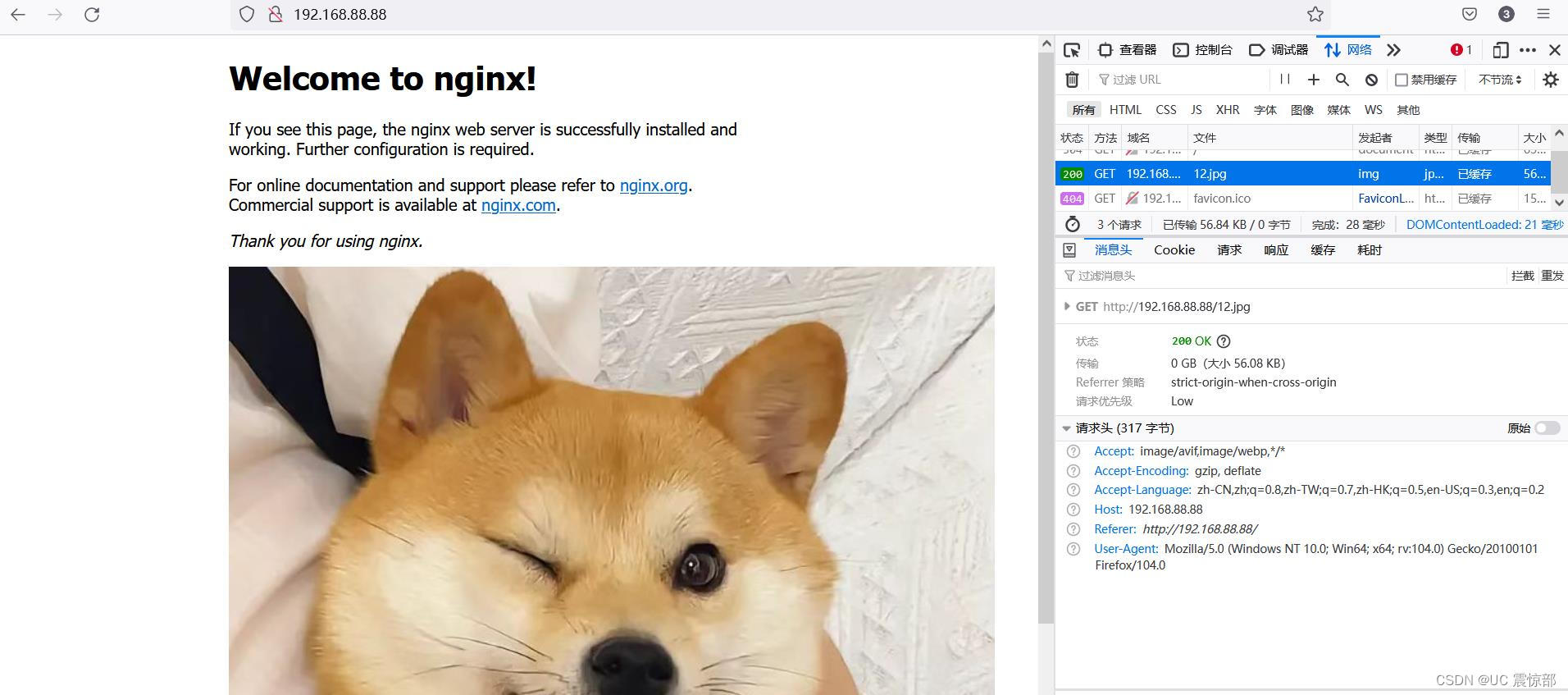
Task: Click help icon beside Referer header
Action: pos(1073,529)
